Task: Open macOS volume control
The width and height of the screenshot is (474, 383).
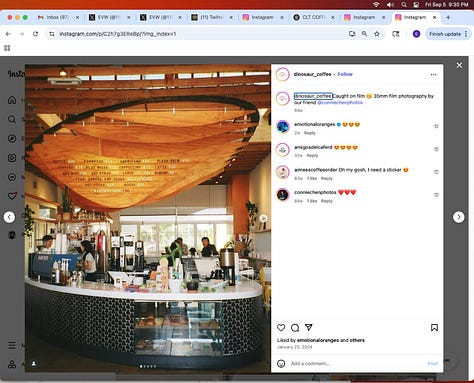Action: tap(390, 5)
